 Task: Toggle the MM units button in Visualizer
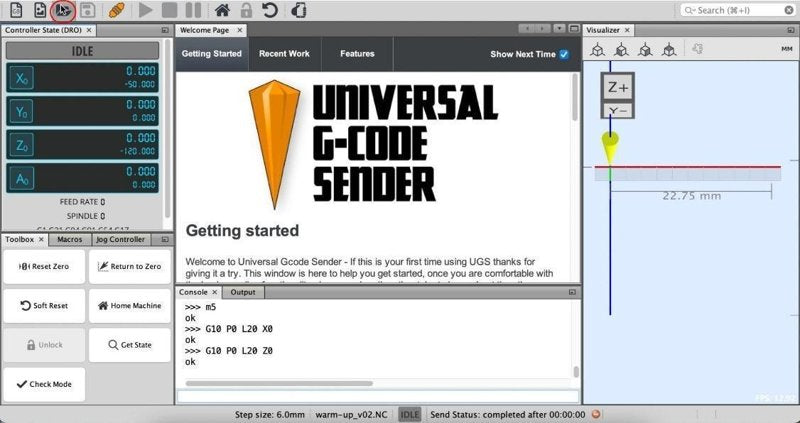tap(787, 49)
